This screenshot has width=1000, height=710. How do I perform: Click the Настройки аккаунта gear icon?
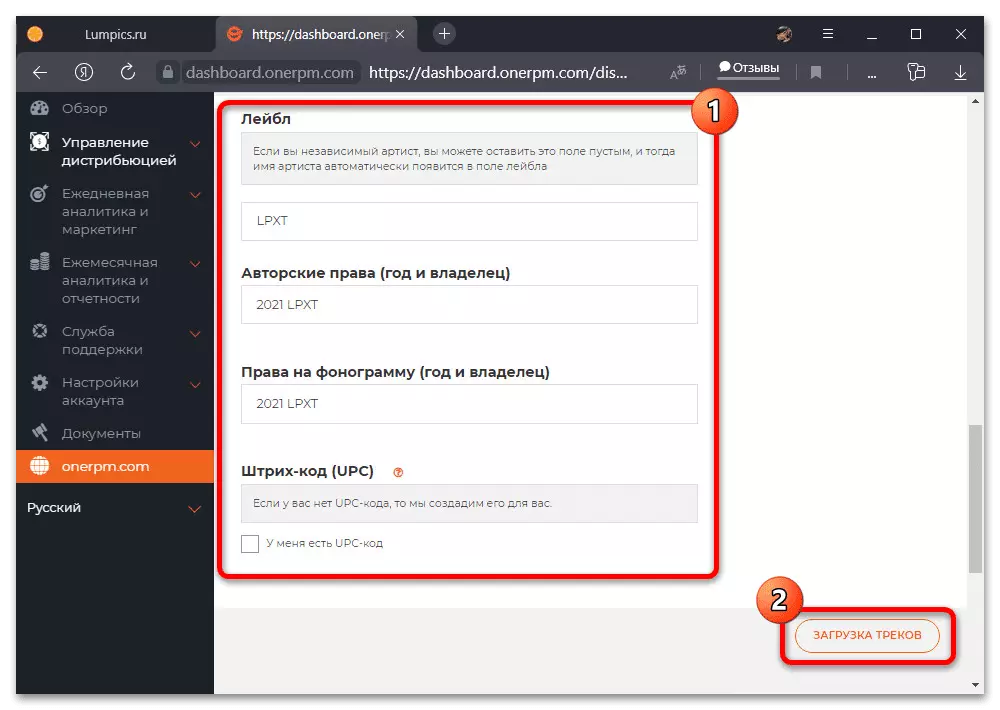coord(40,383)
